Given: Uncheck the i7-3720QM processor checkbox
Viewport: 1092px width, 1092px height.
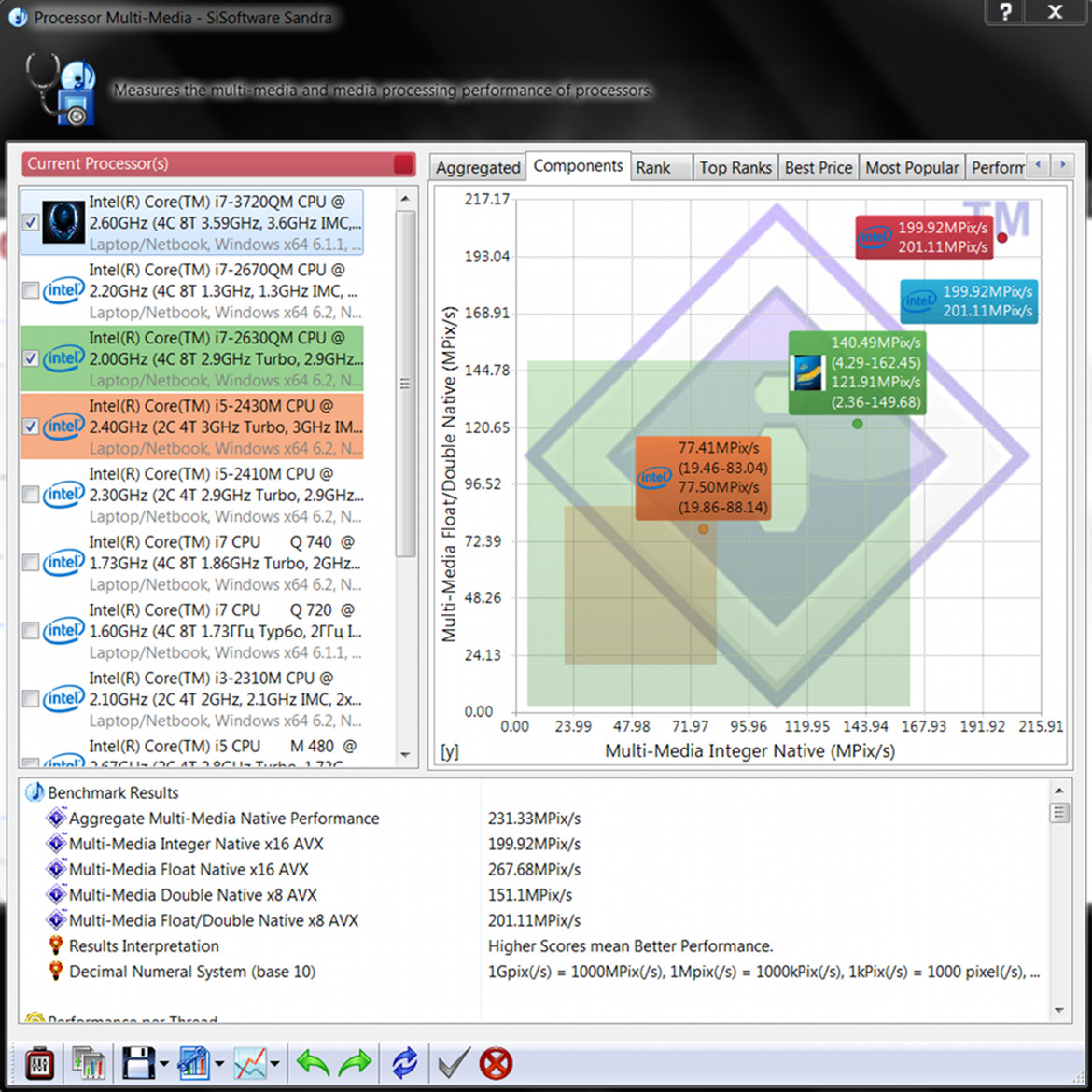Looking at the screenshot, I should pyautogui.click(x=31, y=222).
